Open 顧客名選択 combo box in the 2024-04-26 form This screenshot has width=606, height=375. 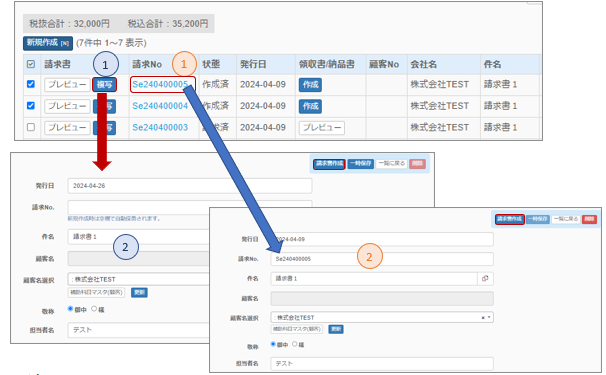(x=139, y=279)
